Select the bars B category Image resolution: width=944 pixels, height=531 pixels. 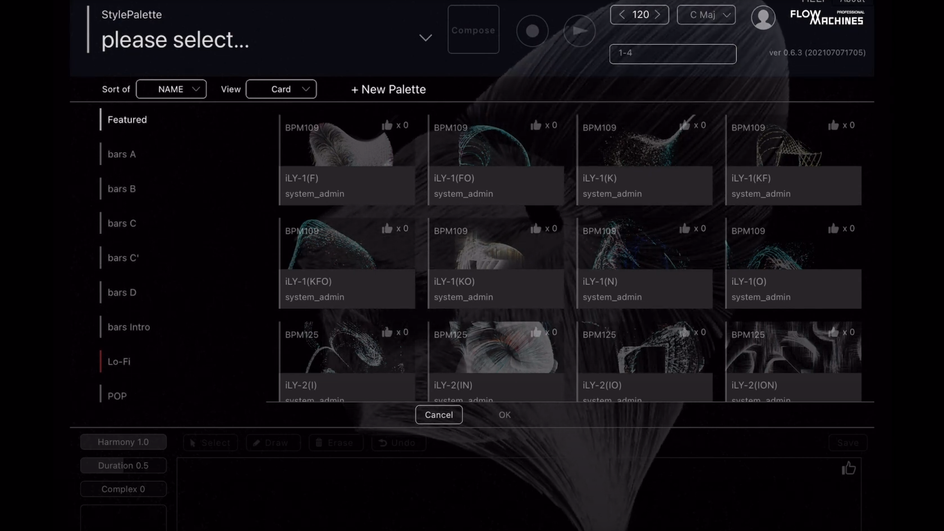122,189
